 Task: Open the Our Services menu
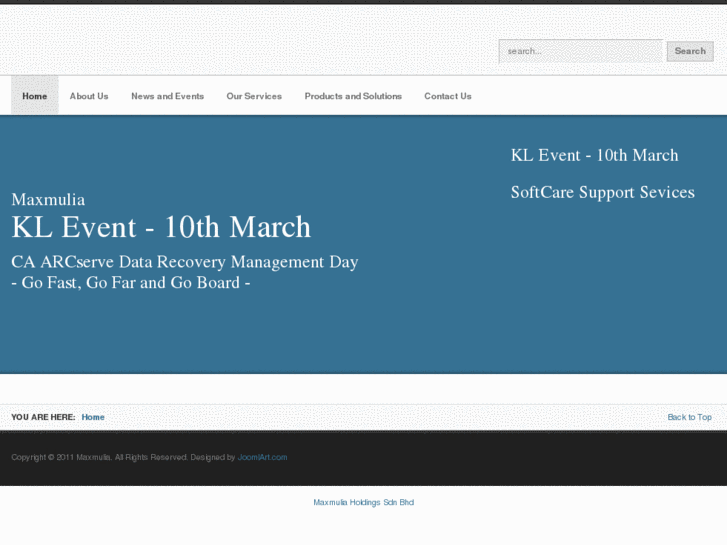[254, 96]
